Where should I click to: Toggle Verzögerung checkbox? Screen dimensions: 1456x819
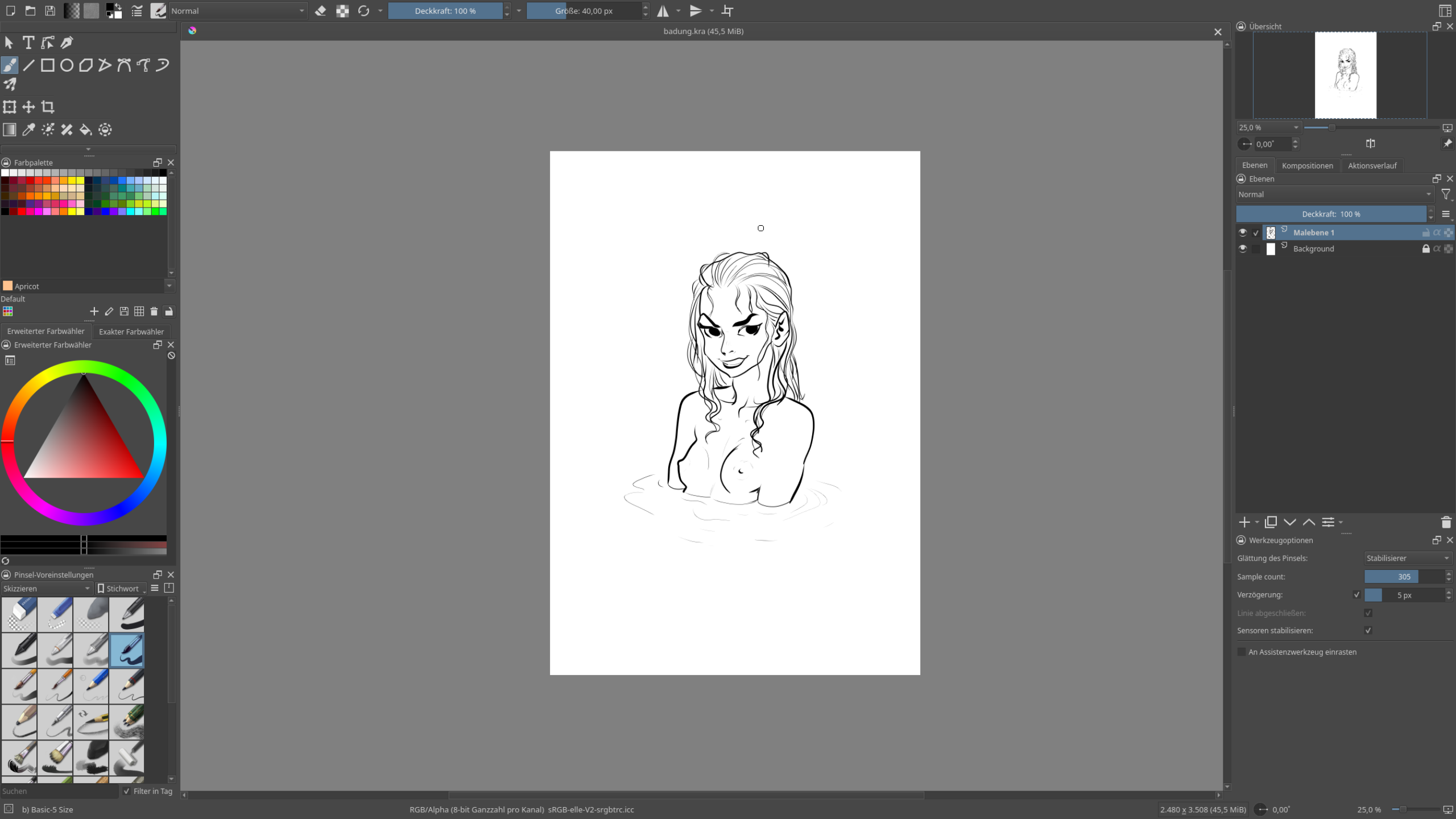pos(1356,595)
